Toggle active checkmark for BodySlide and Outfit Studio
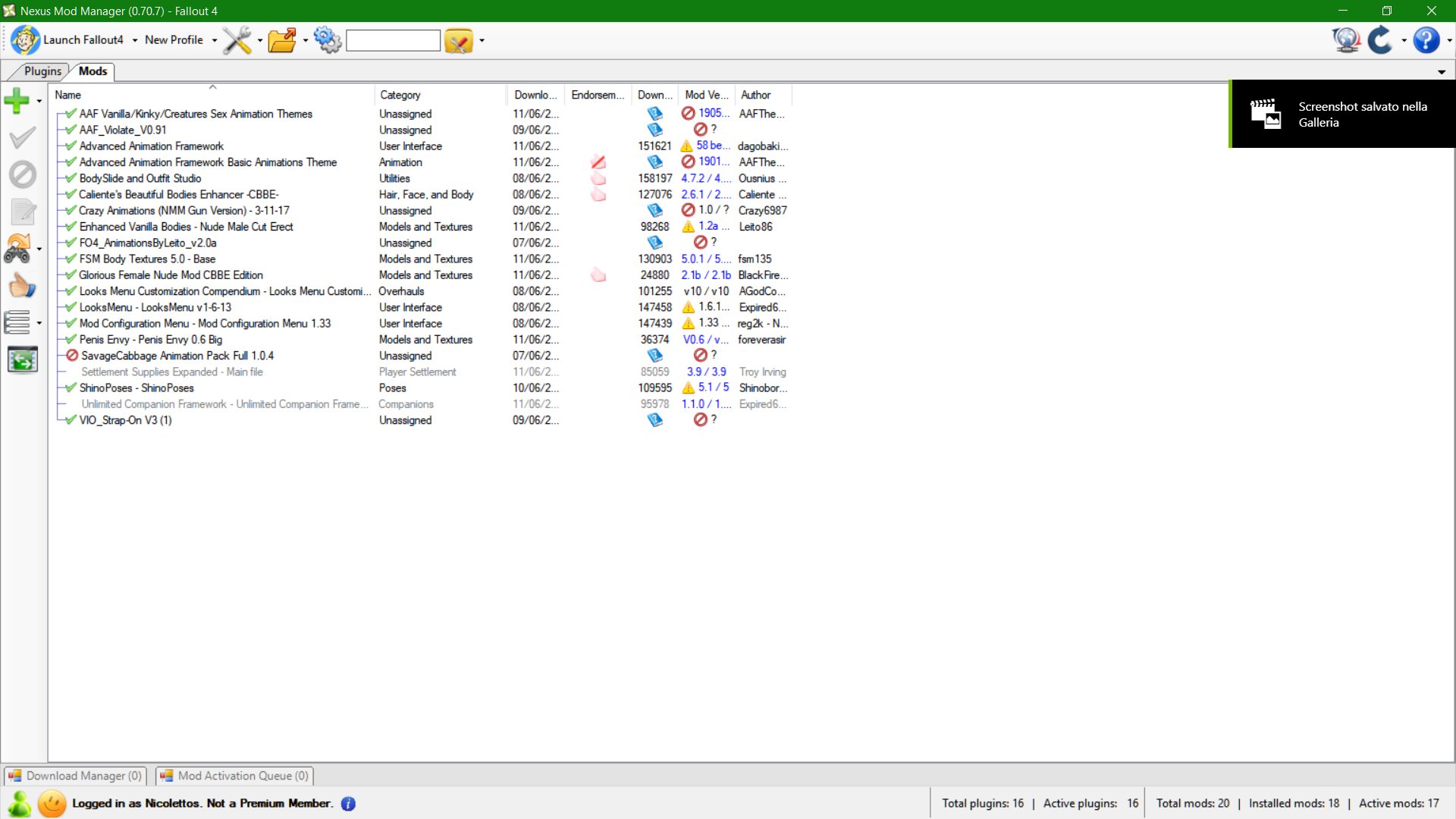1456x819 pixels. 71,178
